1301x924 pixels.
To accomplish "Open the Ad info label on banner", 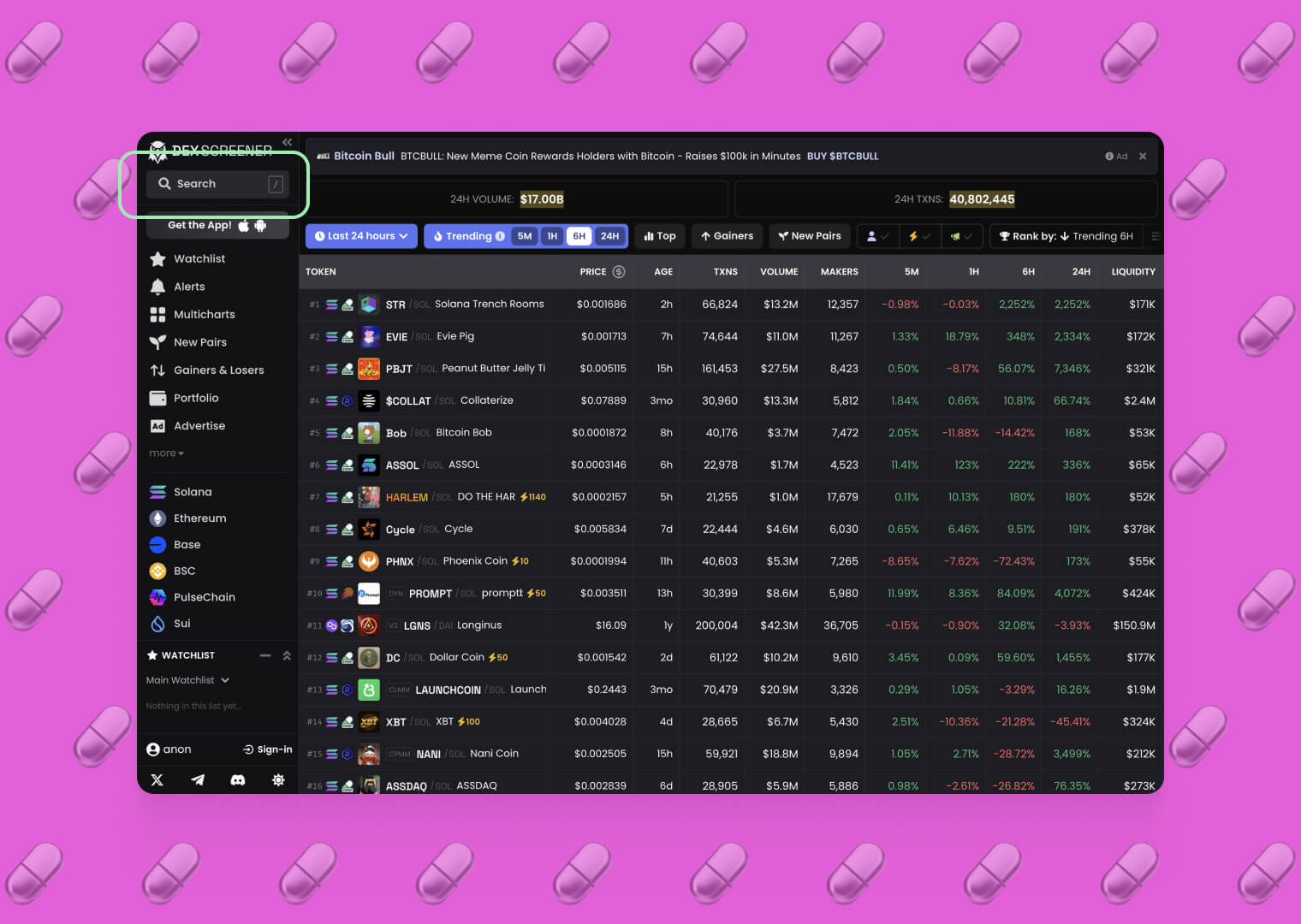I will coord(1116,156).
